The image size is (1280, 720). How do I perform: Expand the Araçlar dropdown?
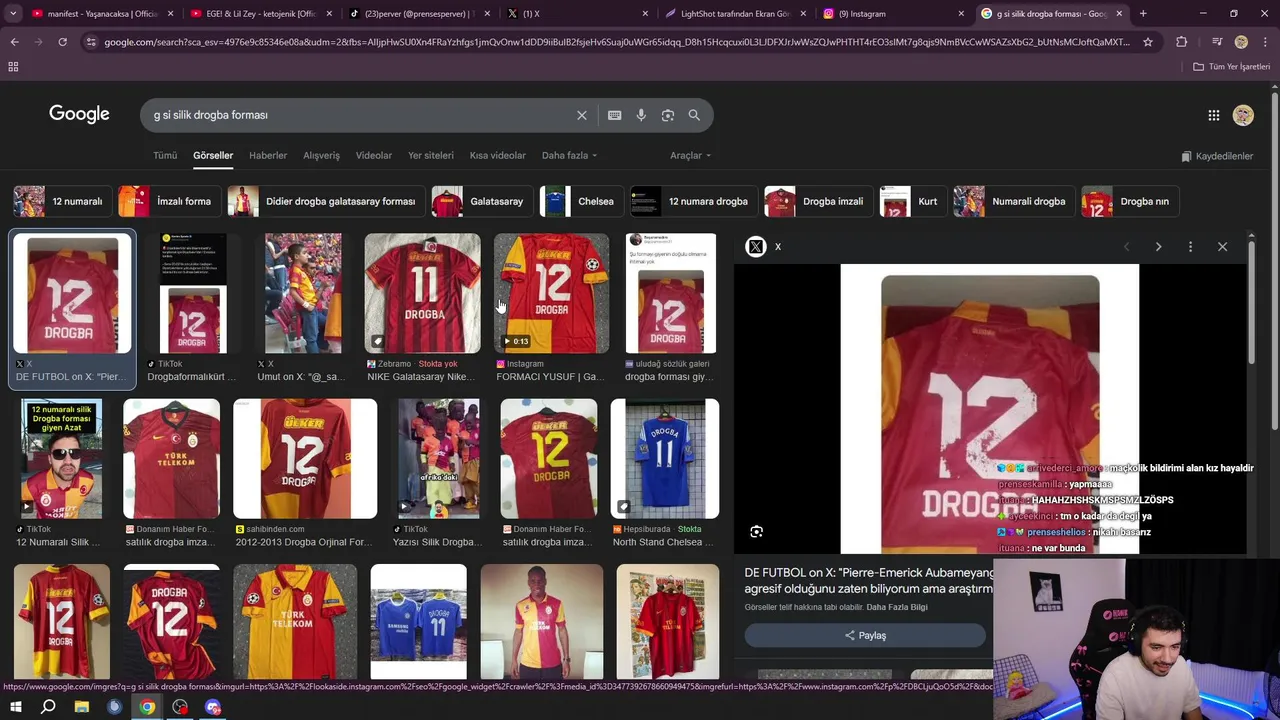(x=690, y=156)
